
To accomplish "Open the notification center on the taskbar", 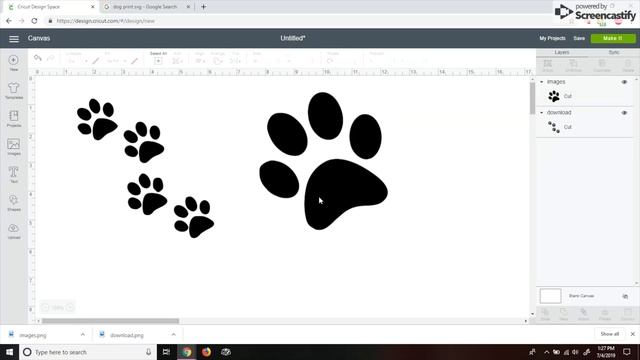I will coord(627,352).
